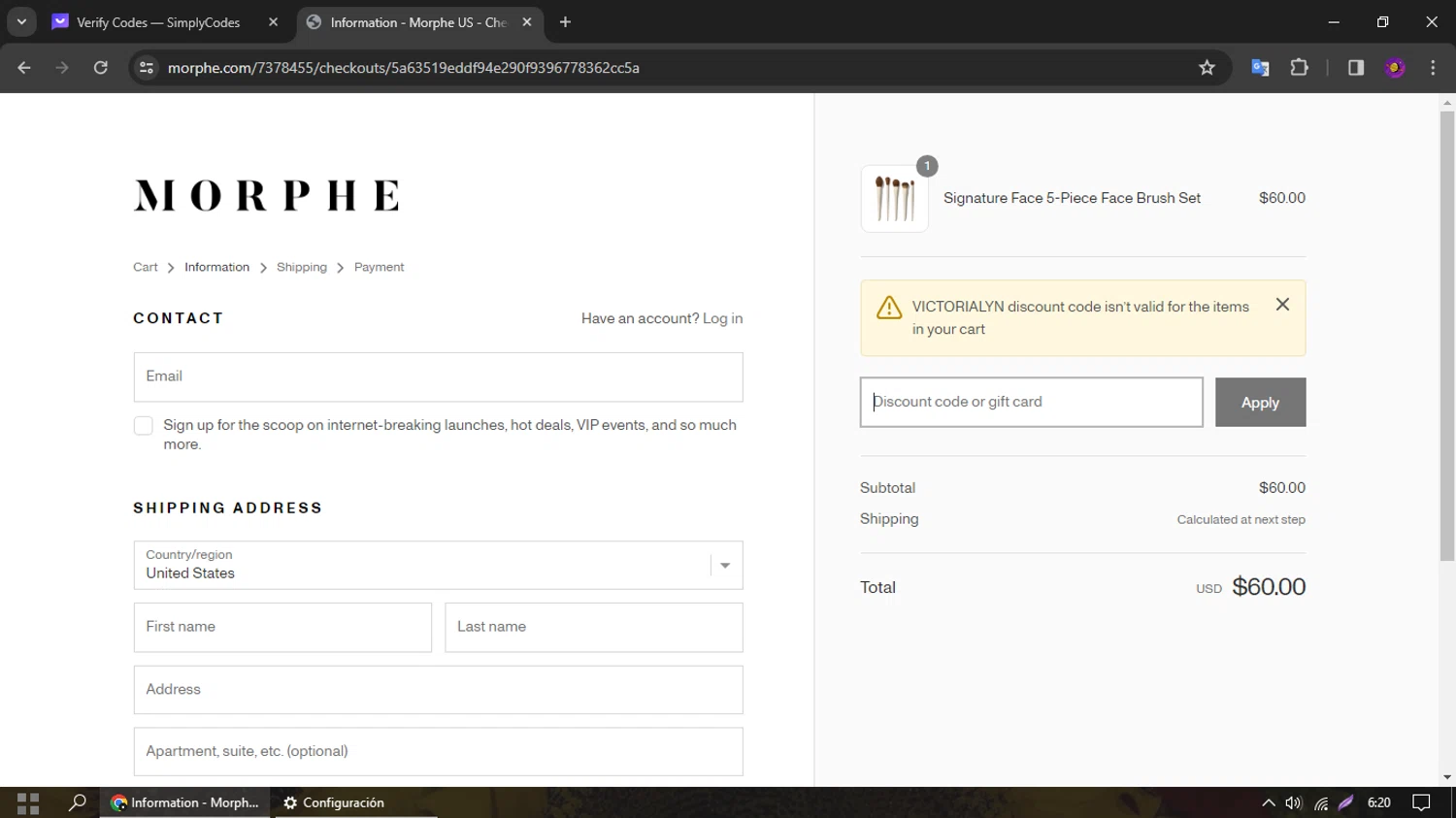Click the address bar URL

(x=403, y=68)
